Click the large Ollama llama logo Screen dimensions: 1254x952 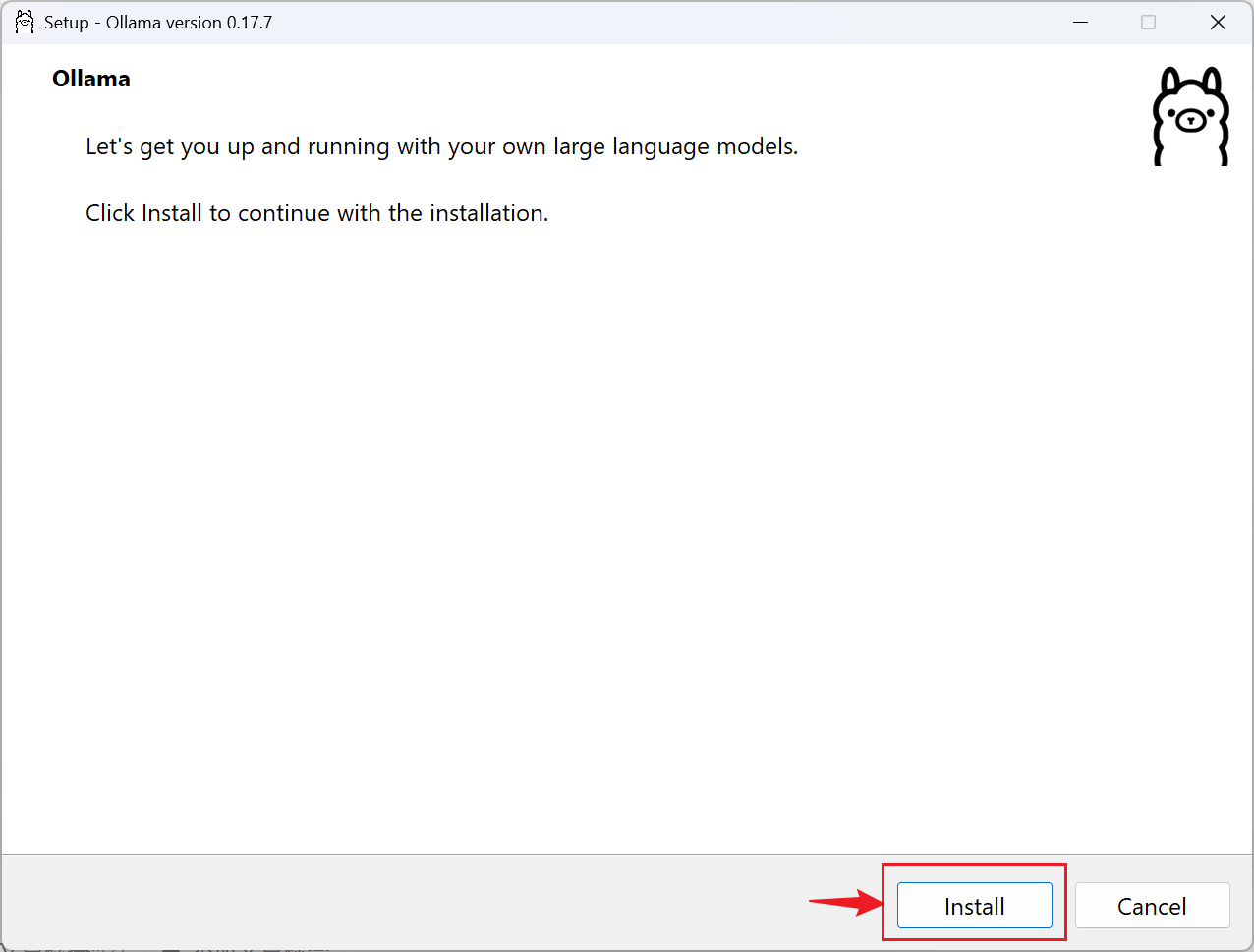pyautogui.click(x=1190, y=116)
